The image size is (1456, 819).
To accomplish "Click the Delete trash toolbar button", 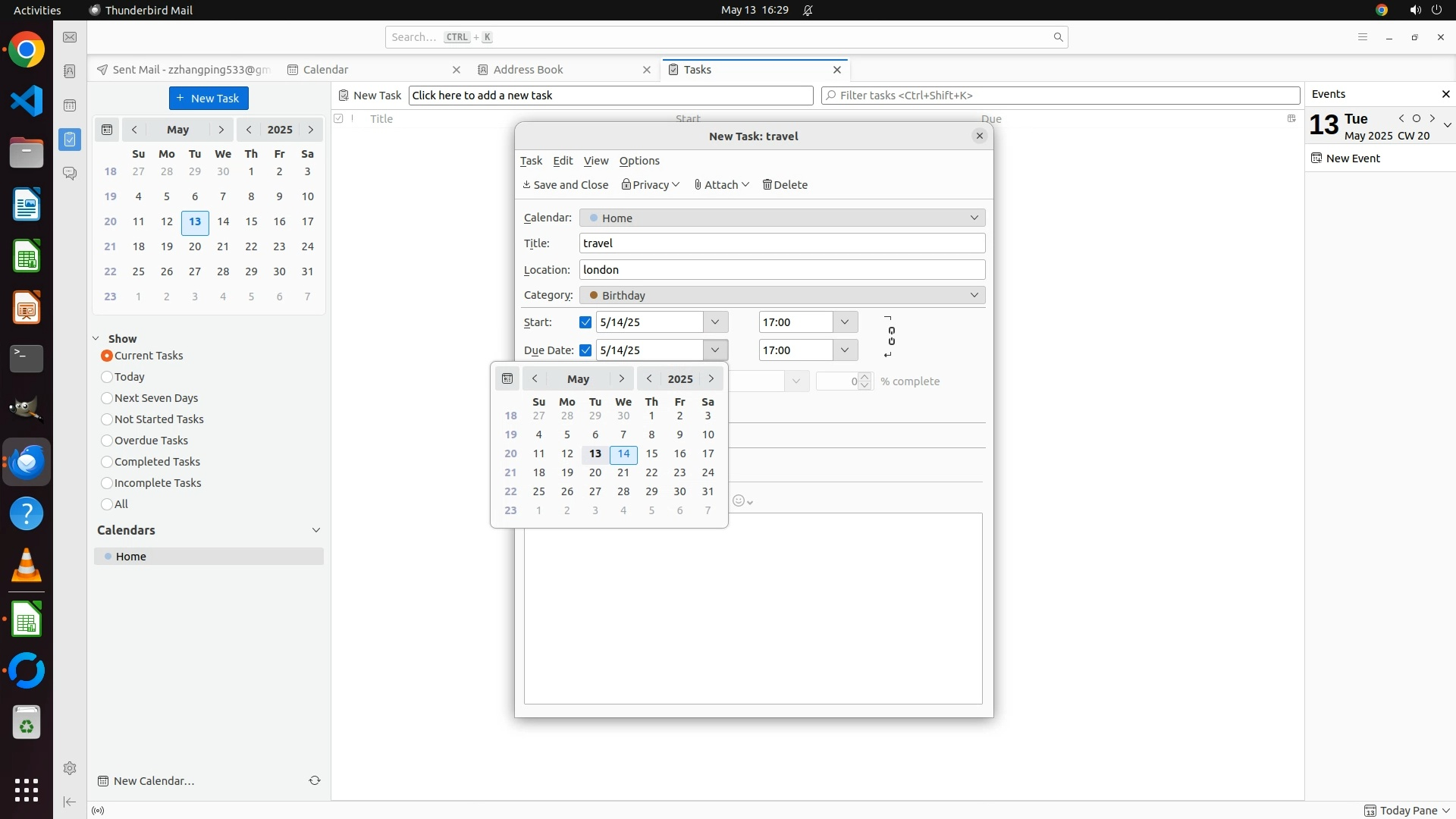I will (785, 185).
